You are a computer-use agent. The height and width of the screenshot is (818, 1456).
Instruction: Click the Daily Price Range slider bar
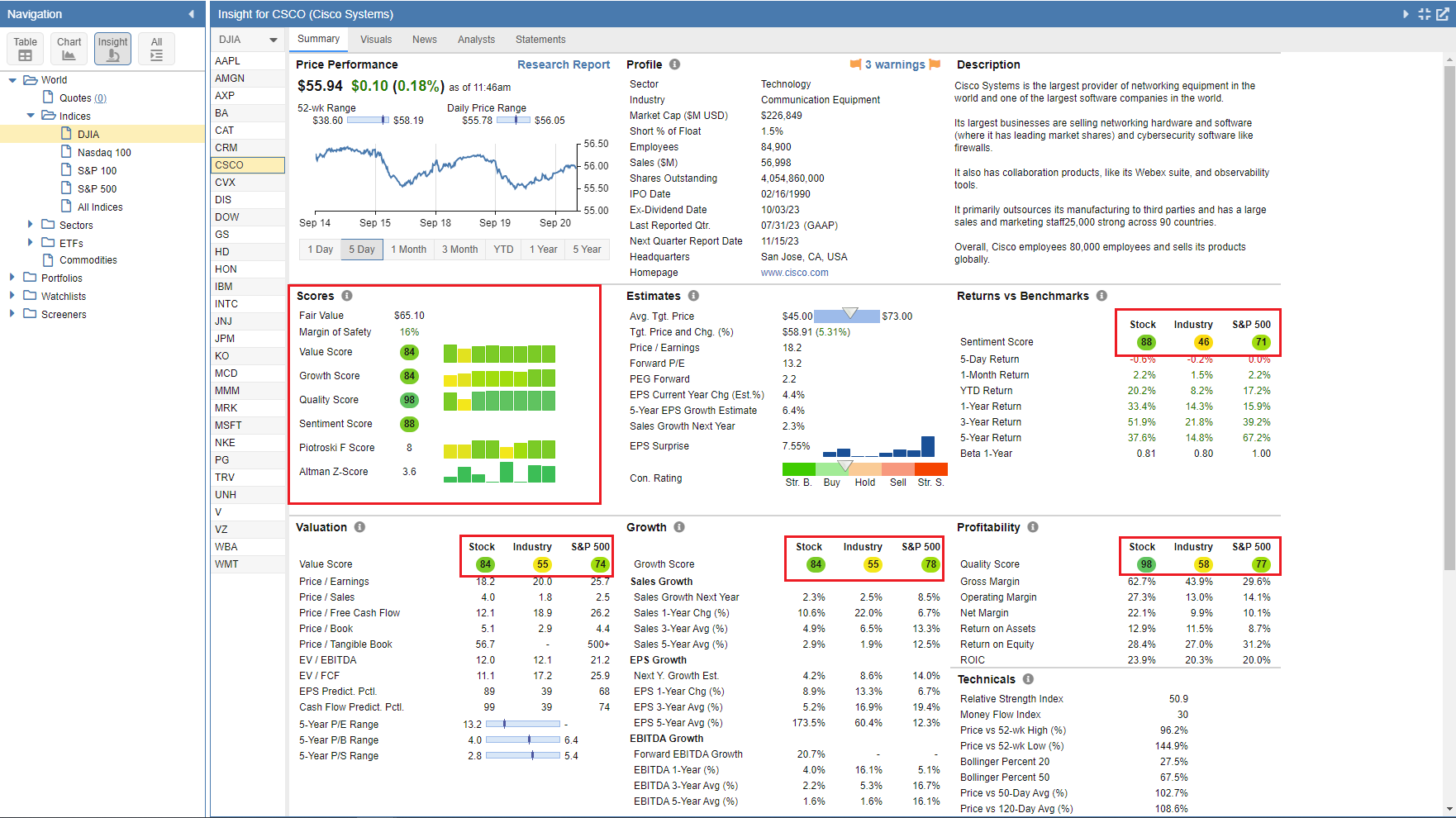pos(513,120)
